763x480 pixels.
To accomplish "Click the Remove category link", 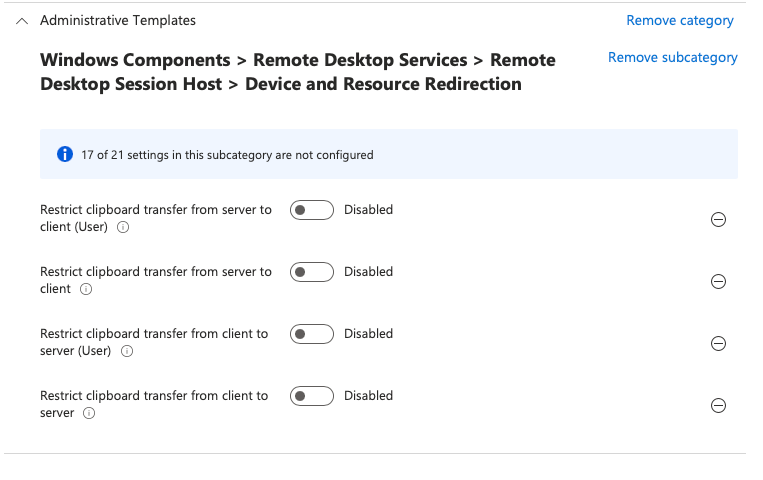I will click(679, 21).
